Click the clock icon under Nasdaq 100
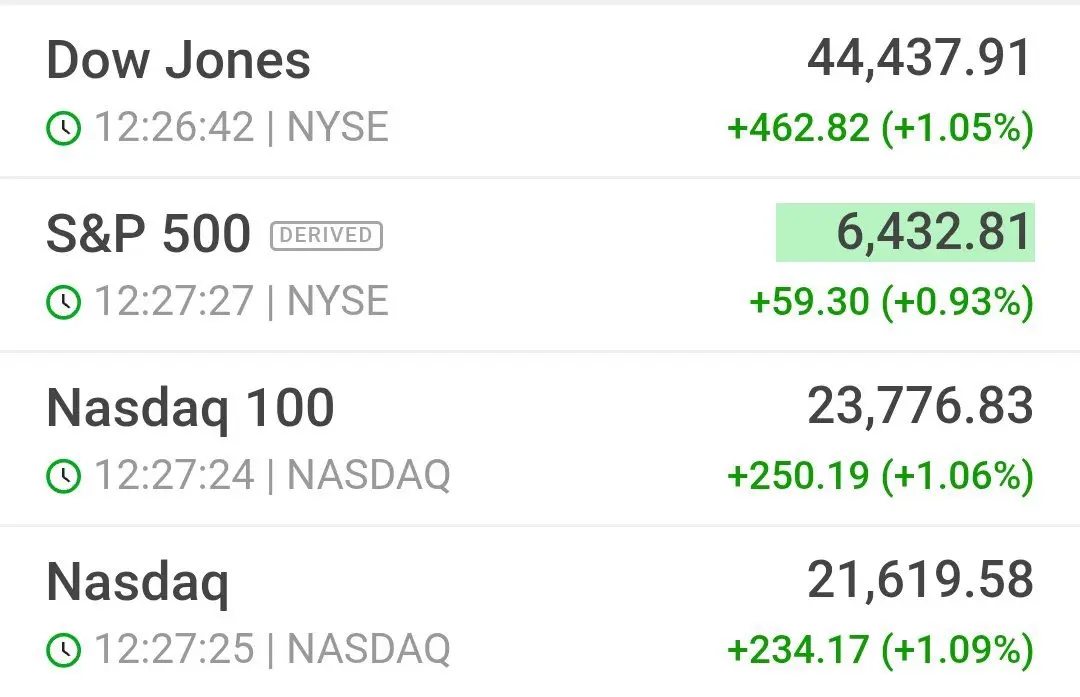1080x697 pixels. [x=63, y=476]
